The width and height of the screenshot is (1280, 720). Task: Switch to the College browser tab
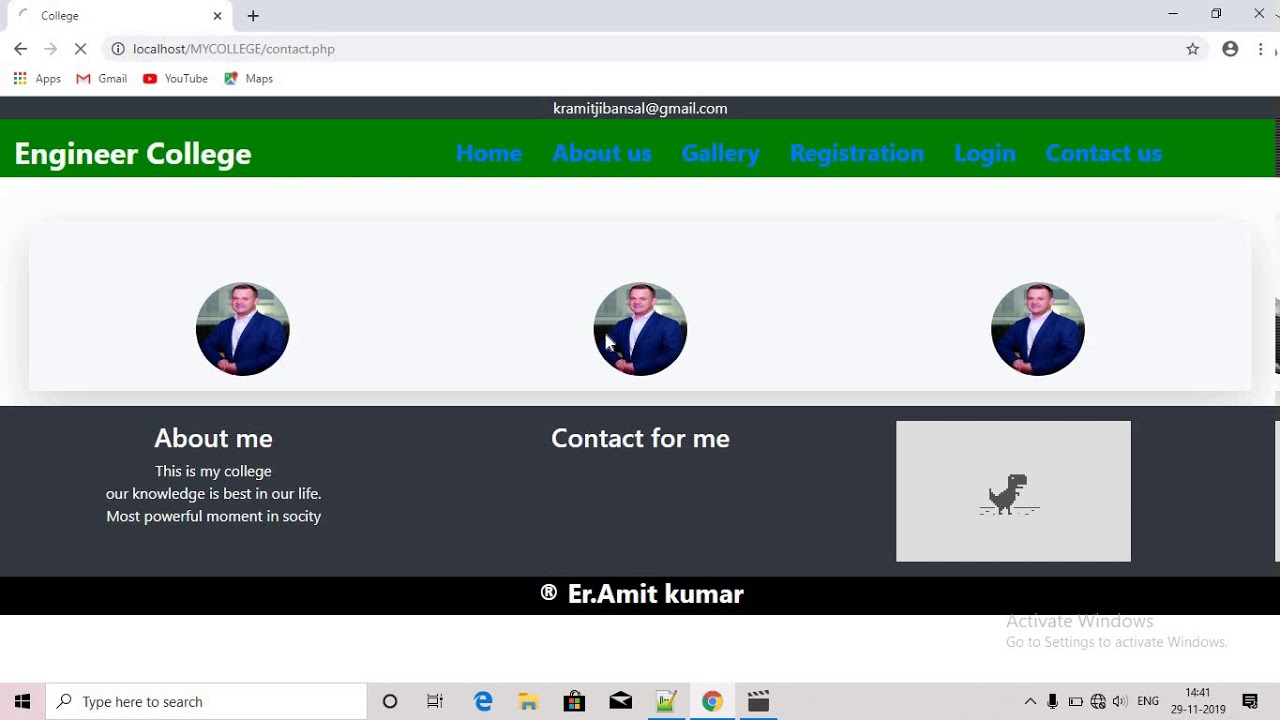120,15
